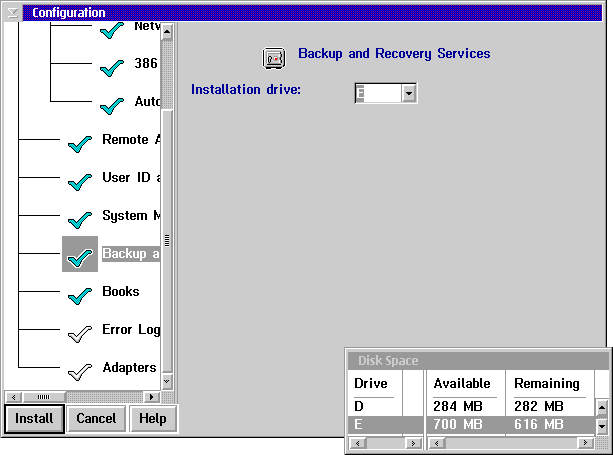The width and height of the screenshot is (613, 455).
Task: Click Remaining column scroll right arrow
Action: click(585, 443)
